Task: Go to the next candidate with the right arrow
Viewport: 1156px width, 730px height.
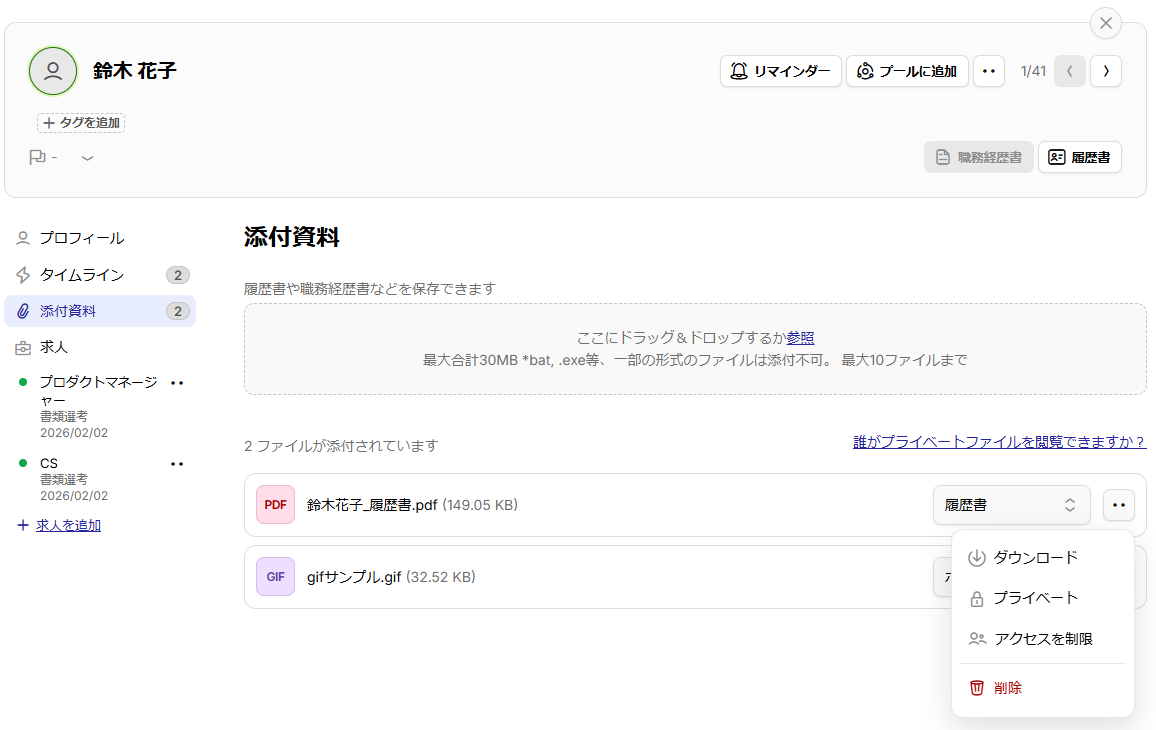Action: tap(1105, 71)
